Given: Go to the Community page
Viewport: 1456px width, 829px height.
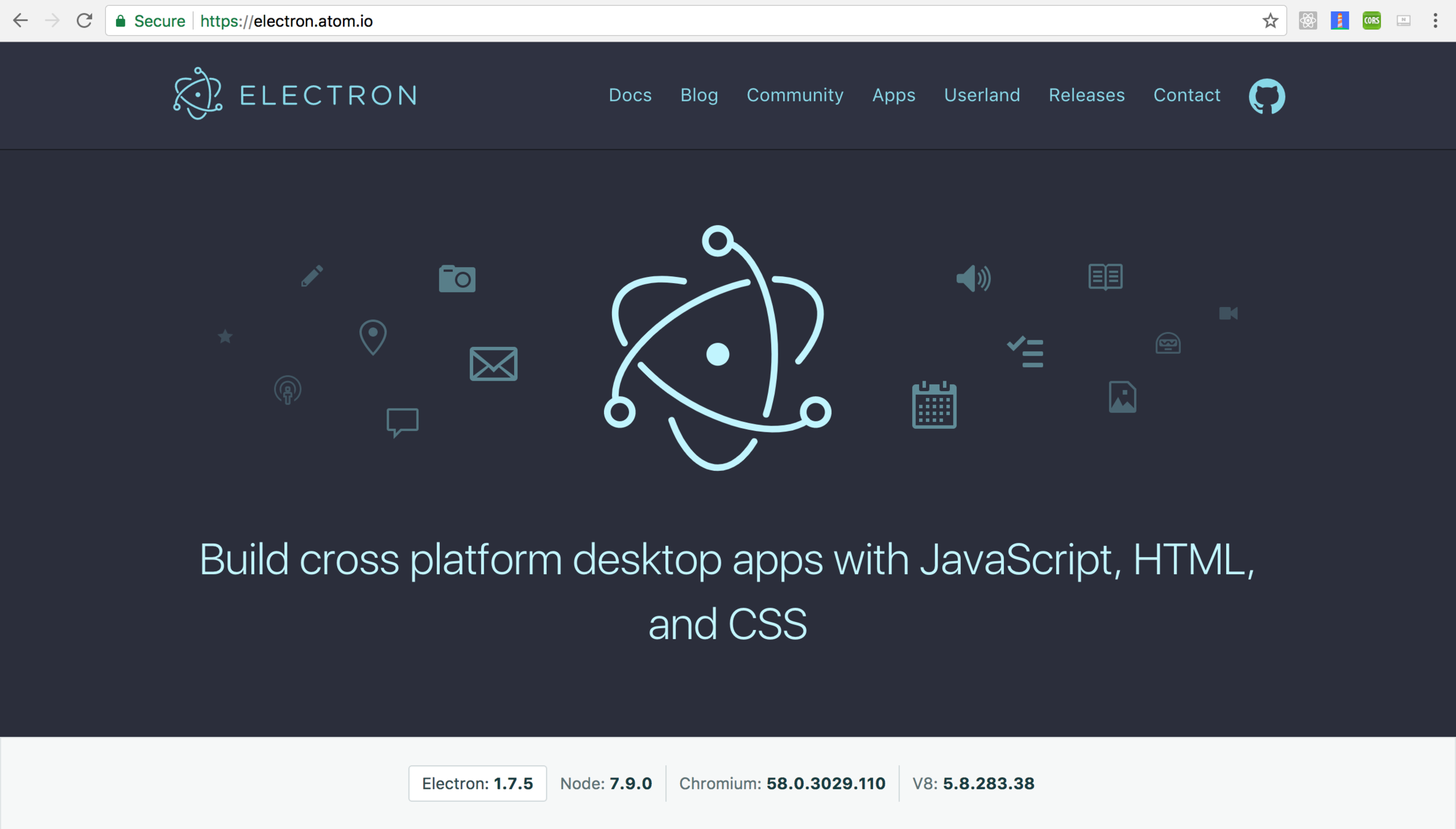Looking at the screenshot, I should click(x=795, y=95).
